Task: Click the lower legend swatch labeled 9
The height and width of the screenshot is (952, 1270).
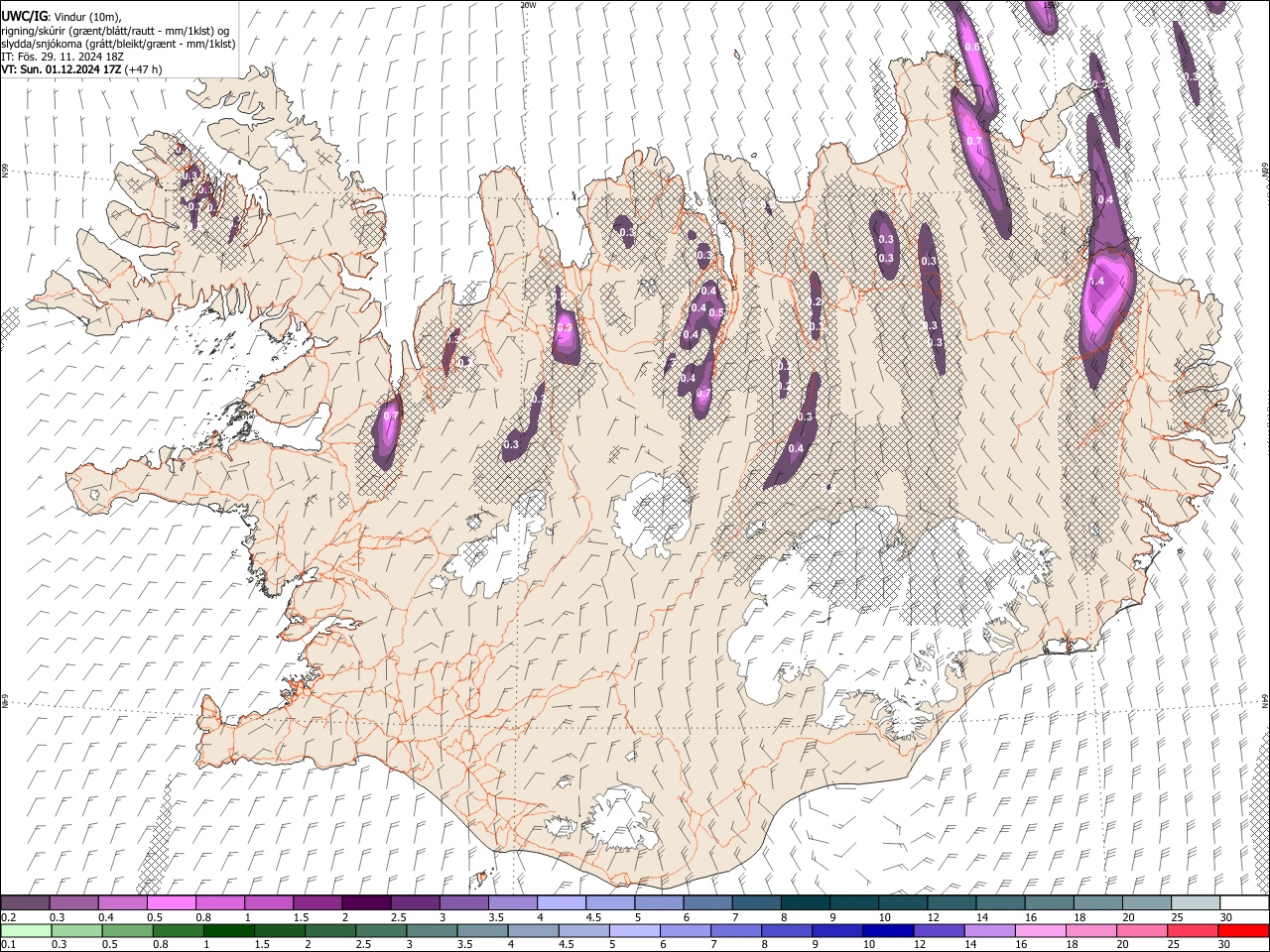Action: [x=836, y=930]
